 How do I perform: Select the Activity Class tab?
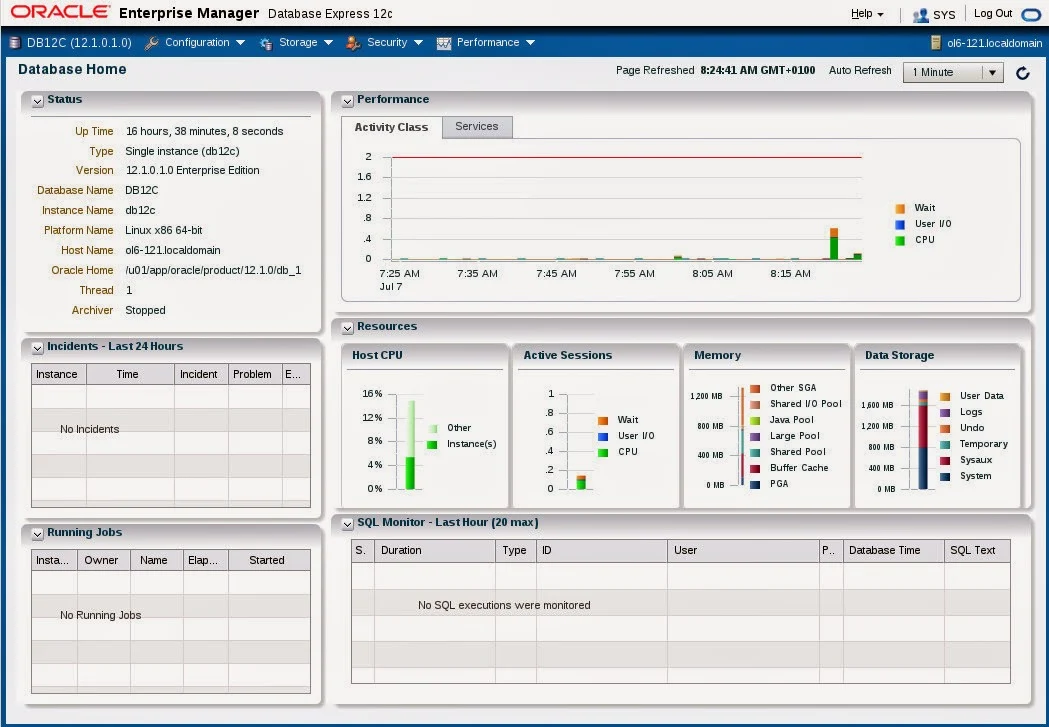coord(391,127)
